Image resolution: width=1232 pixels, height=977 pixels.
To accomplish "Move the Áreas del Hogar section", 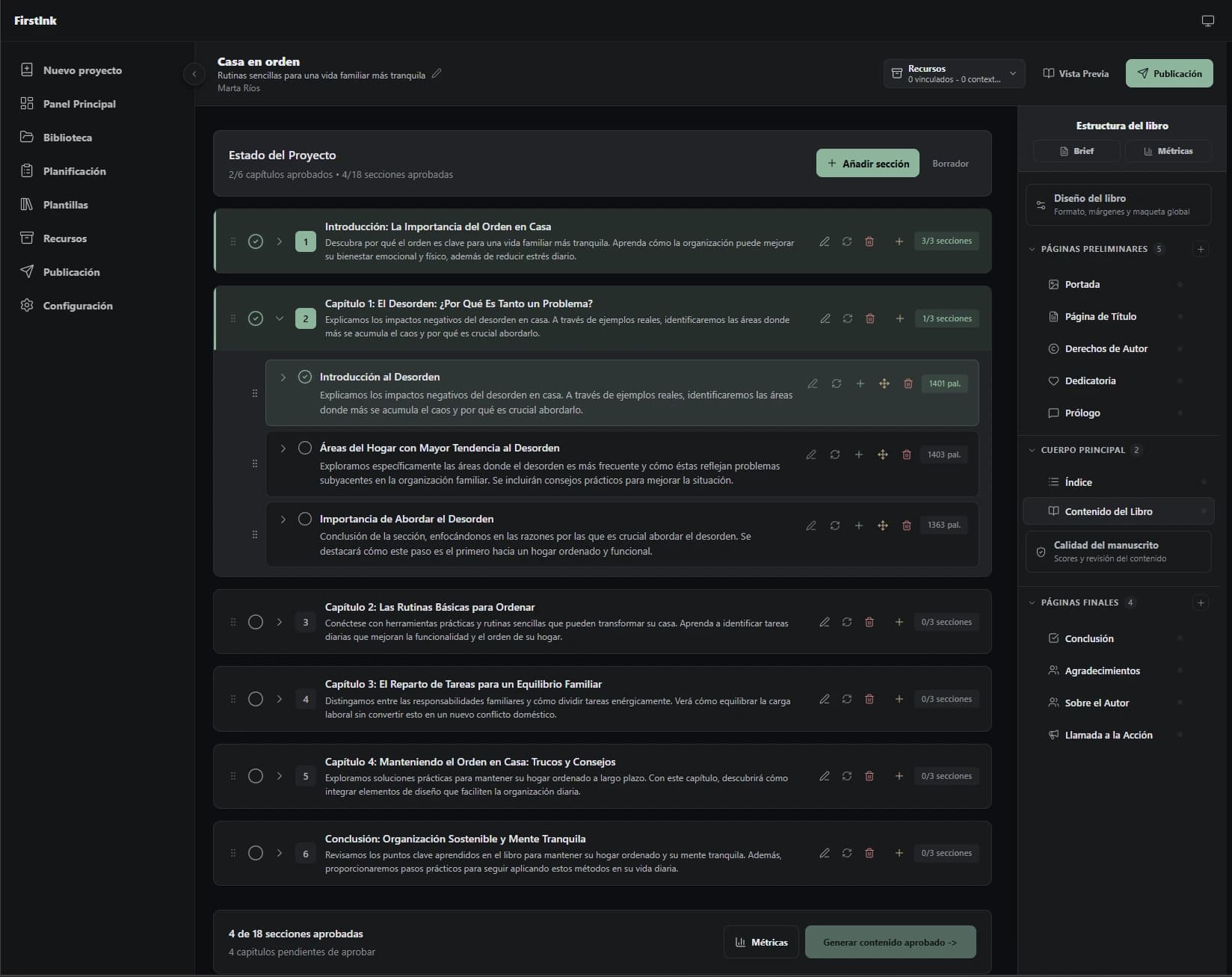I will [883, 454].
